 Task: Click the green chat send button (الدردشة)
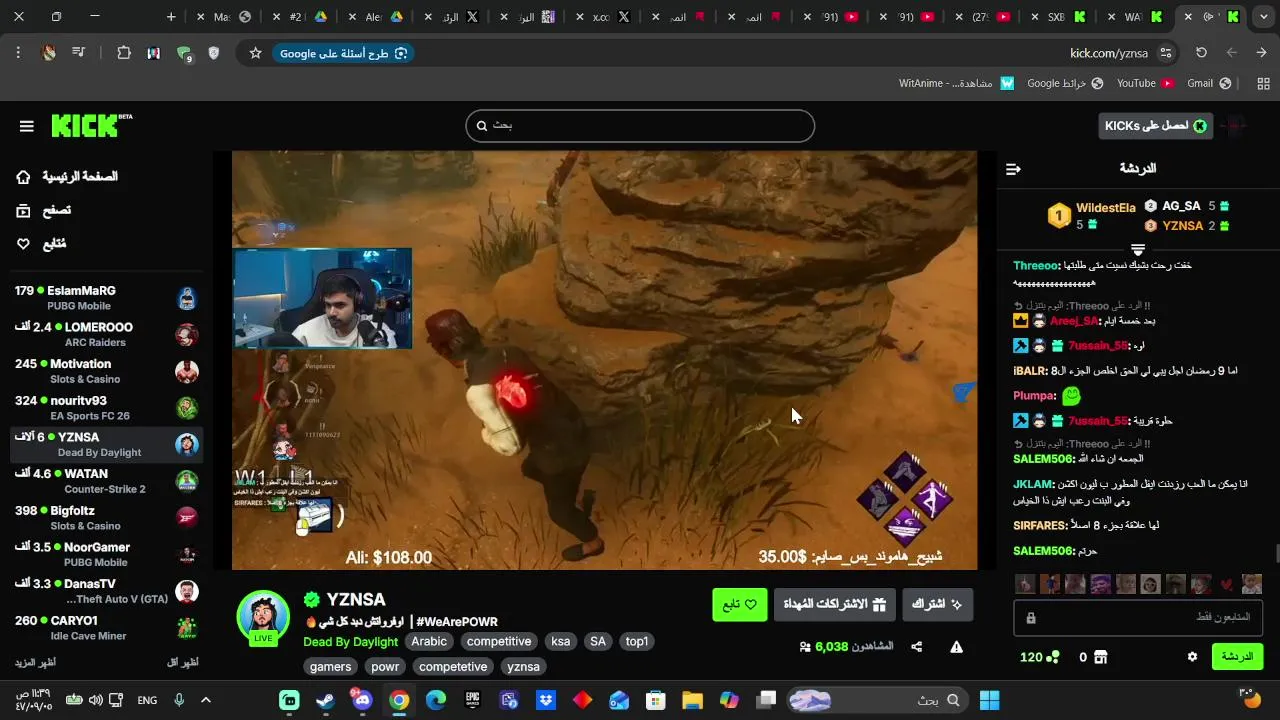1237,657
